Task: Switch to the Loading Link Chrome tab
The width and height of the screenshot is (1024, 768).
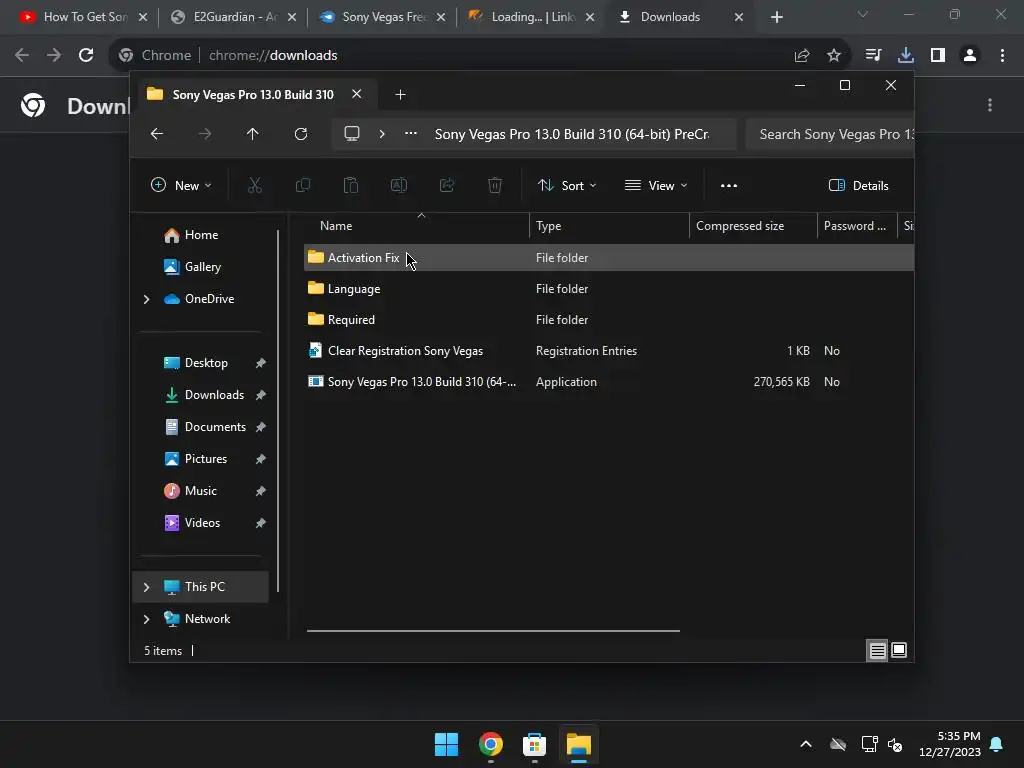Action: click(531, 17)
